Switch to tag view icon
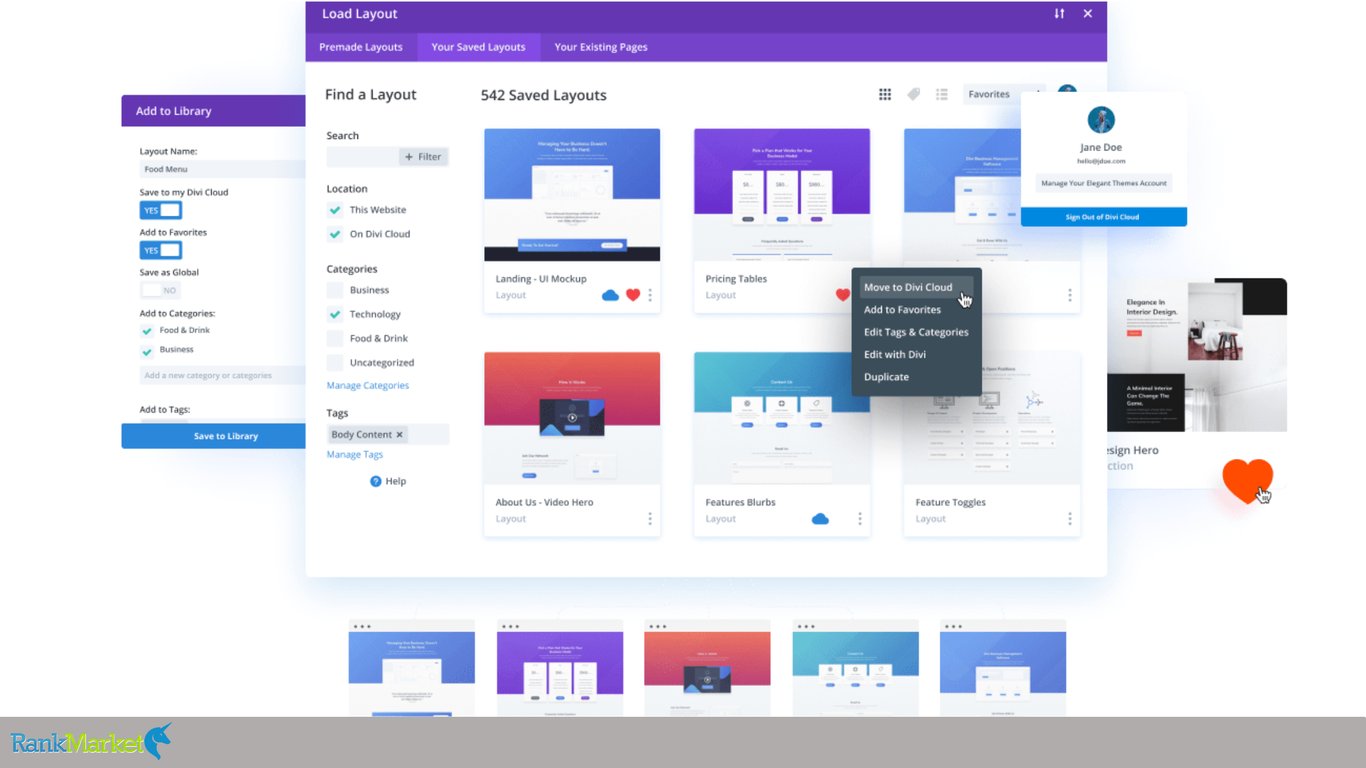Viewport: 1366px width, 768px height. pos(913,94)
